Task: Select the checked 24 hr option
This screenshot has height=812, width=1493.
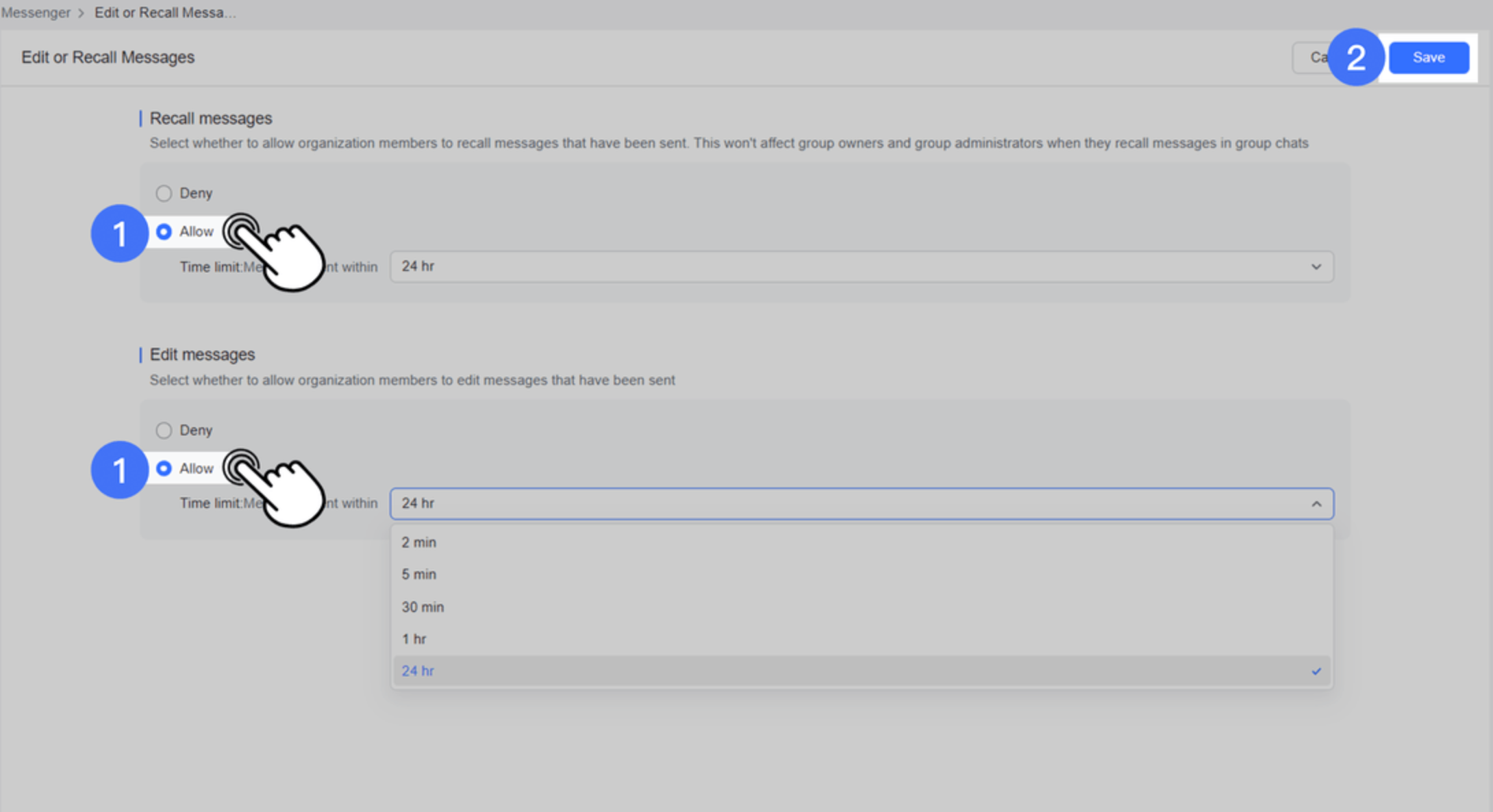Action: [418, 671]
